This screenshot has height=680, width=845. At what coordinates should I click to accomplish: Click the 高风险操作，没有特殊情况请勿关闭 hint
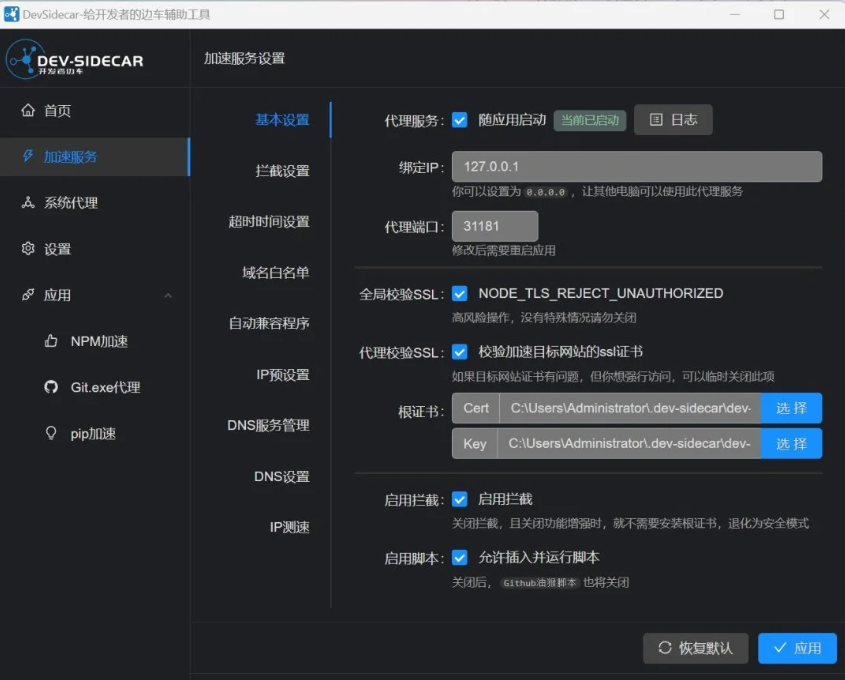pos(544,317)
